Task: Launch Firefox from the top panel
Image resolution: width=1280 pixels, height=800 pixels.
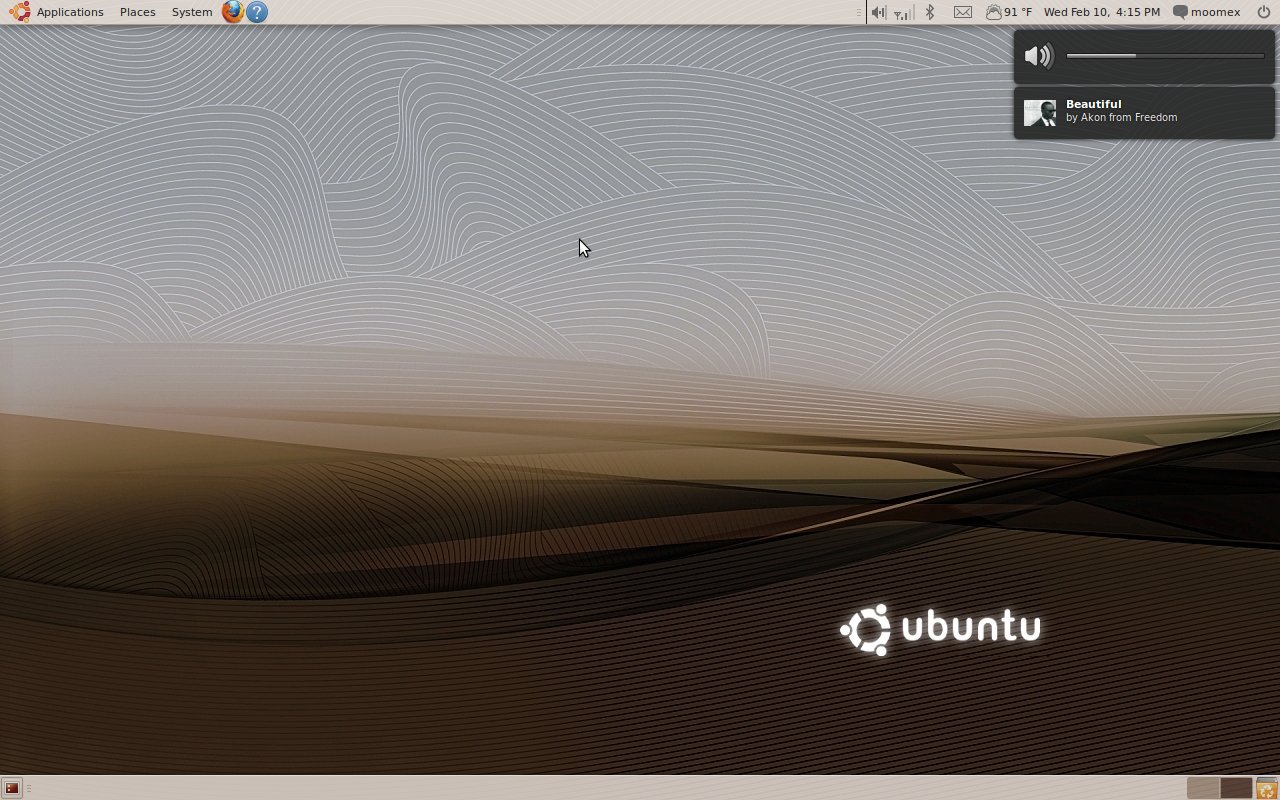Action: pos(233,12)
